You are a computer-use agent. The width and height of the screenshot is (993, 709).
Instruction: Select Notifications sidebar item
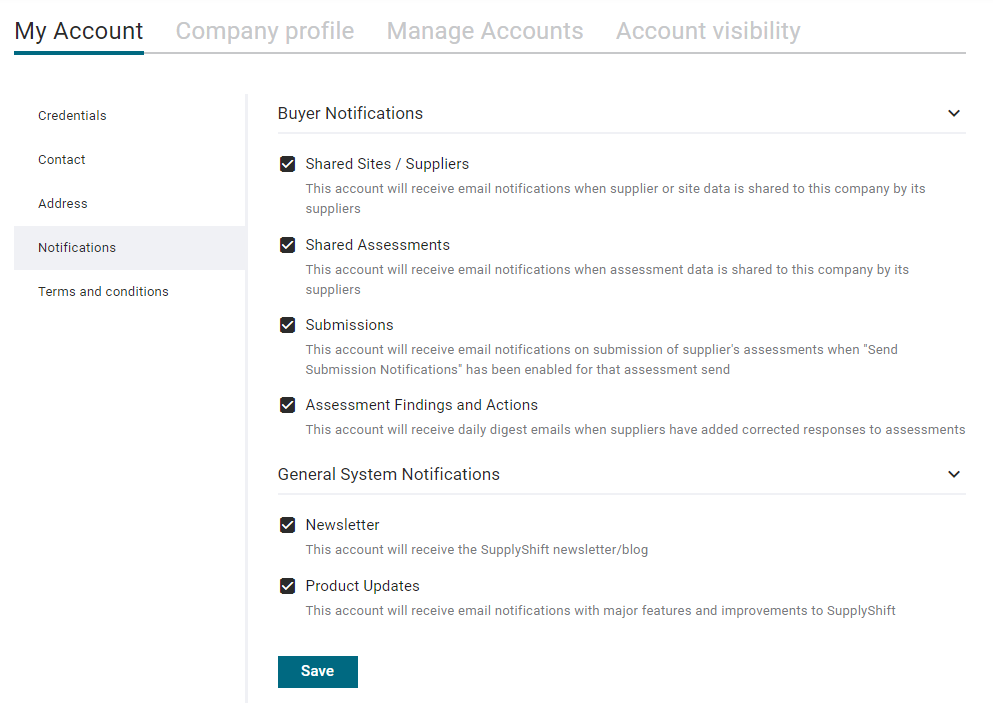[x=130, y=248]
